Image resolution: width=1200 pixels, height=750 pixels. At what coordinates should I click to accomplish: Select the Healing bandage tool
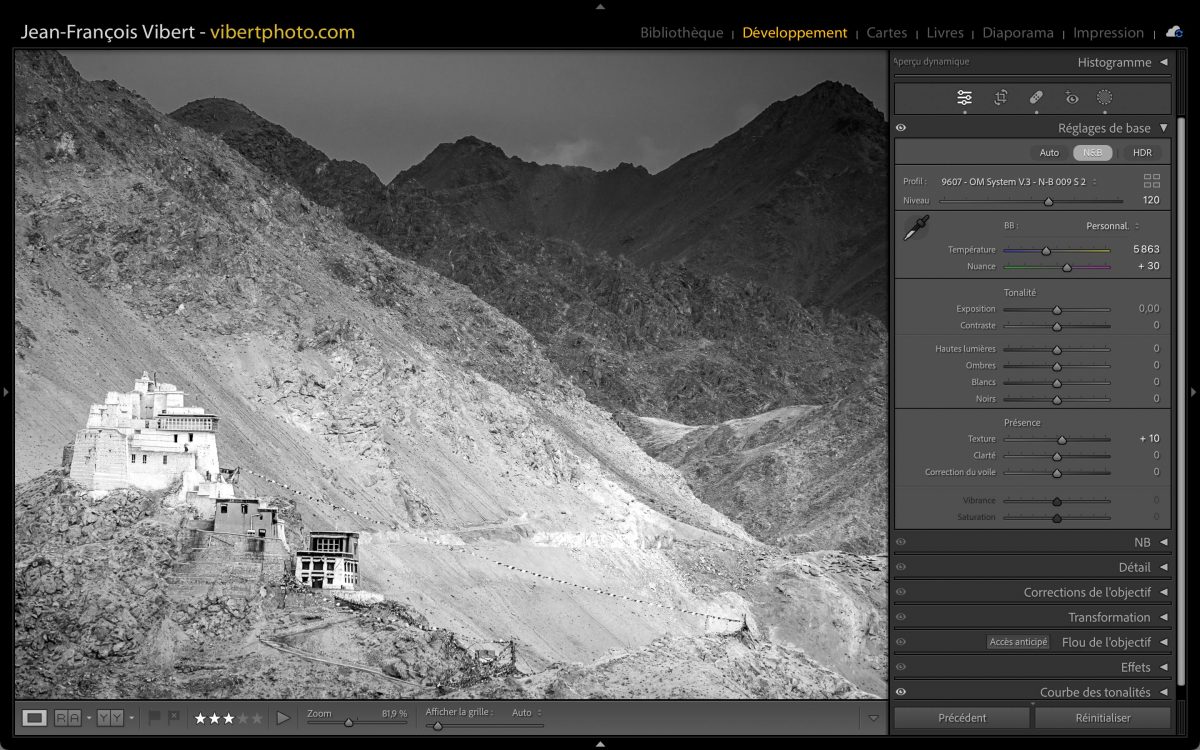click(x=1036, y=97)
